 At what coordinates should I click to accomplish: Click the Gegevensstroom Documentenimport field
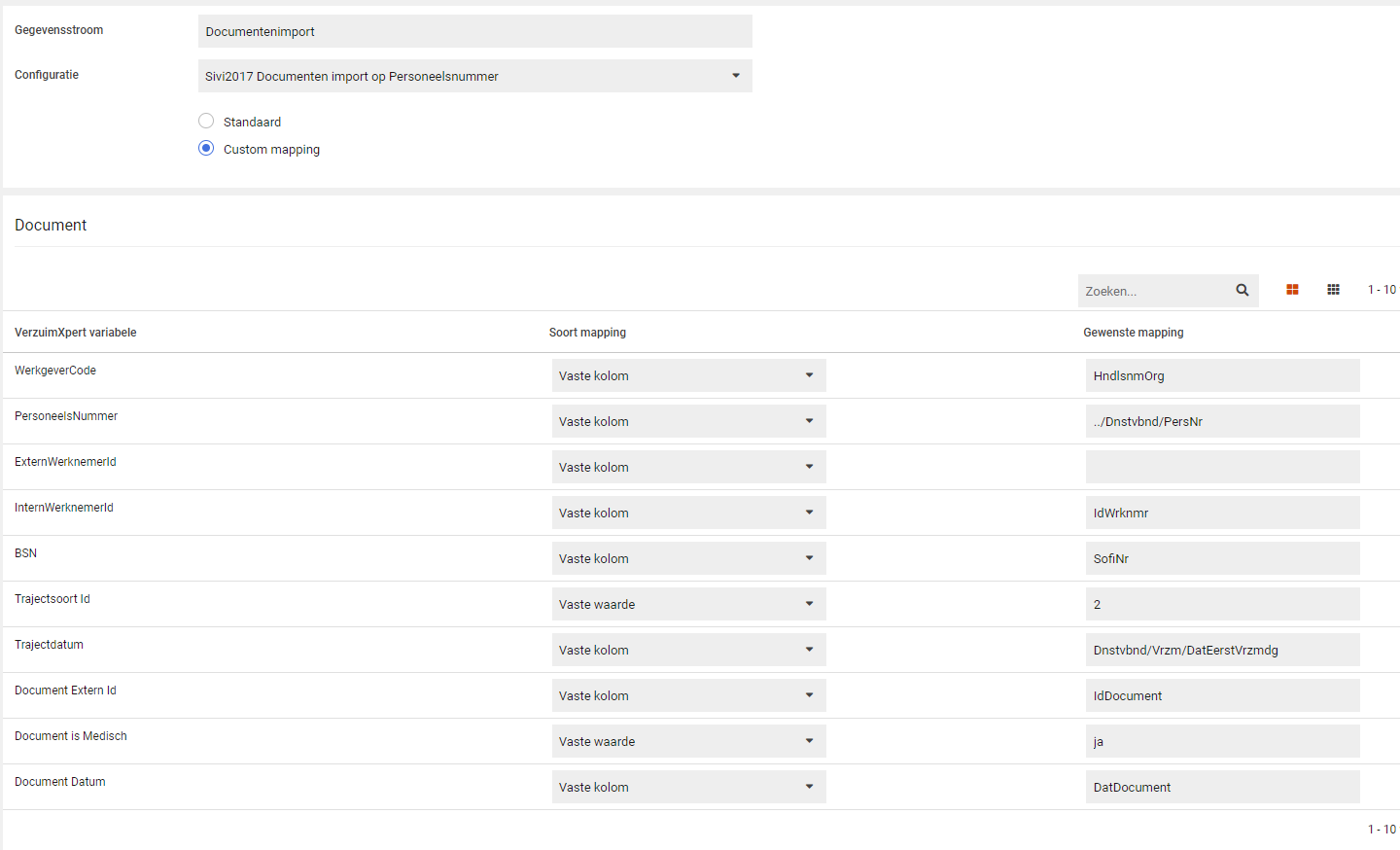click(474, 31)
